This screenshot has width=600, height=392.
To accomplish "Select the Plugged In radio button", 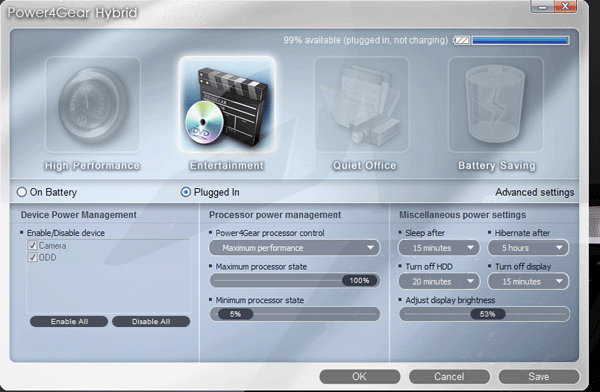I will (x=186, y=192).
